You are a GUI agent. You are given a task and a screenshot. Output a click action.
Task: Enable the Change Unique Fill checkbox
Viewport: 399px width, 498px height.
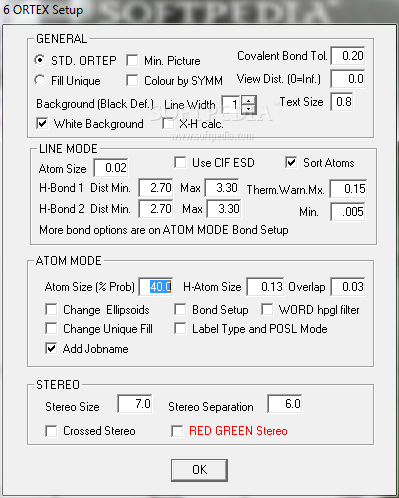[51, 329]
